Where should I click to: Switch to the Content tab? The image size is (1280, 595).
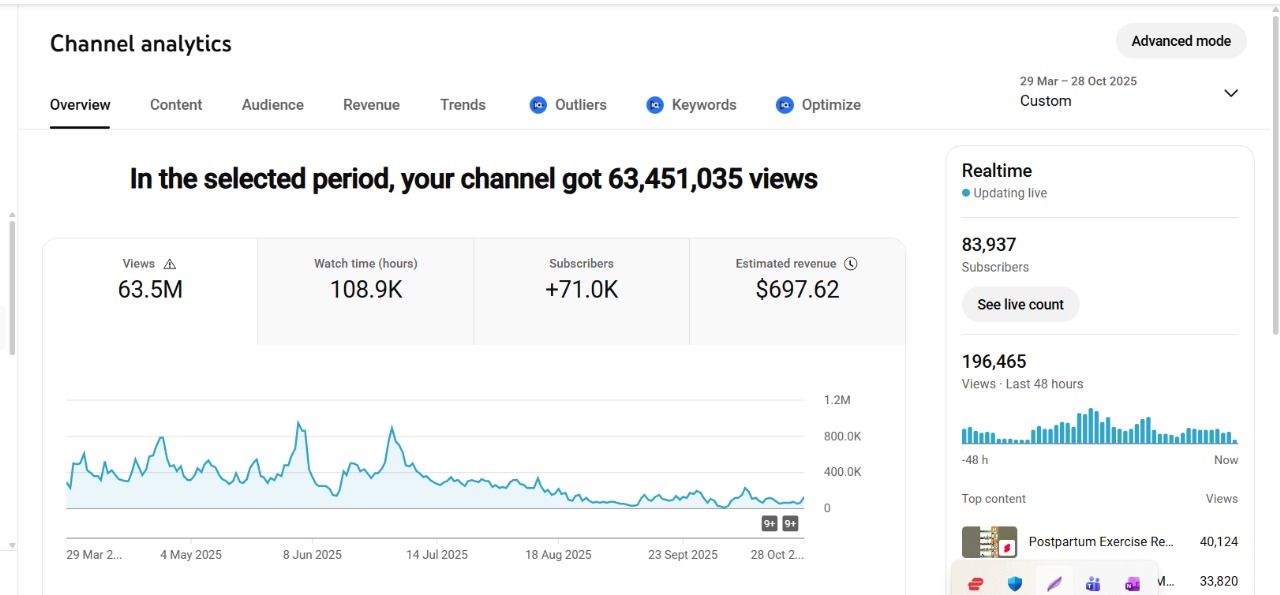click(x=176, y=105)
